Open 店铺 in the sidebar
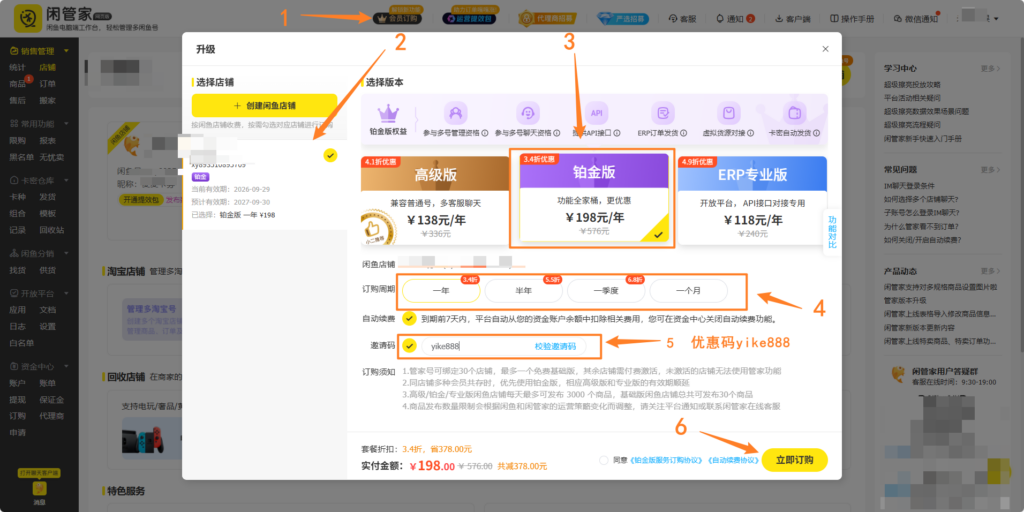The image size is (1024, 512). pos(47,67)
